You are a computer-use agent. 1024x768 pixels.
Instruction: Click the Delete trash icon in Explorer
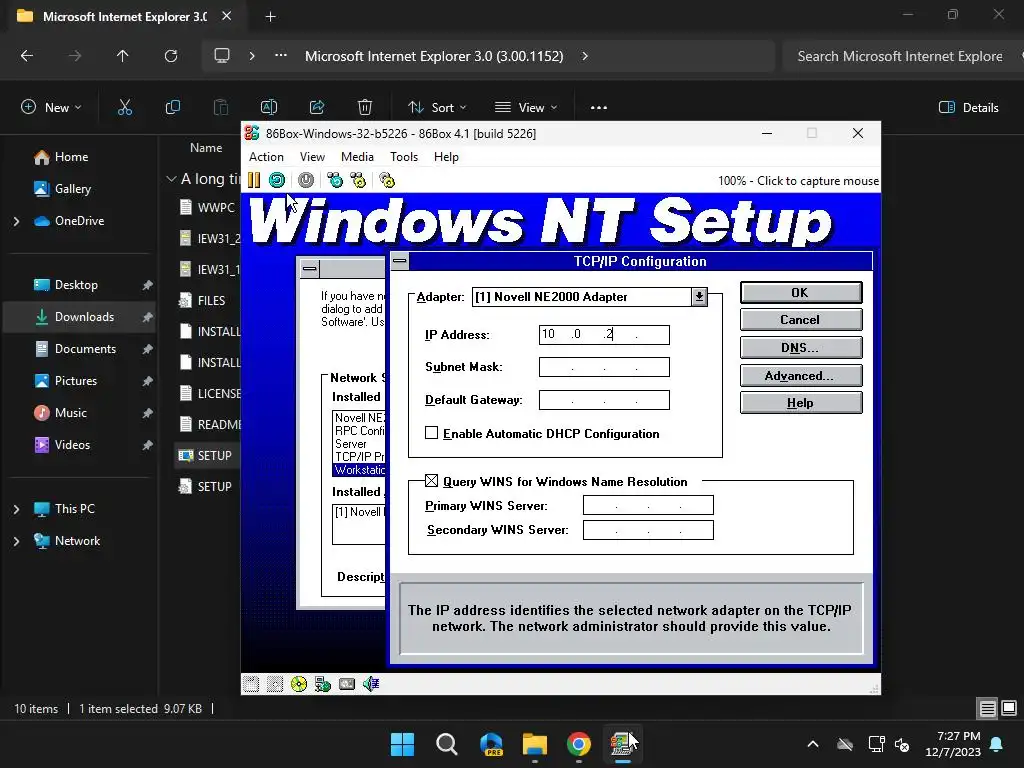(365, 108)
